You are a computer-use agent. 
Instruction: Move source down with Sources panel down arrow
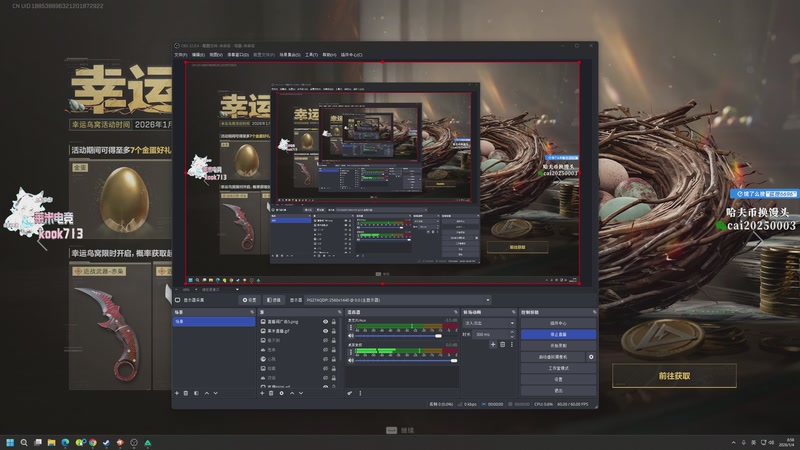pos(301,393)
